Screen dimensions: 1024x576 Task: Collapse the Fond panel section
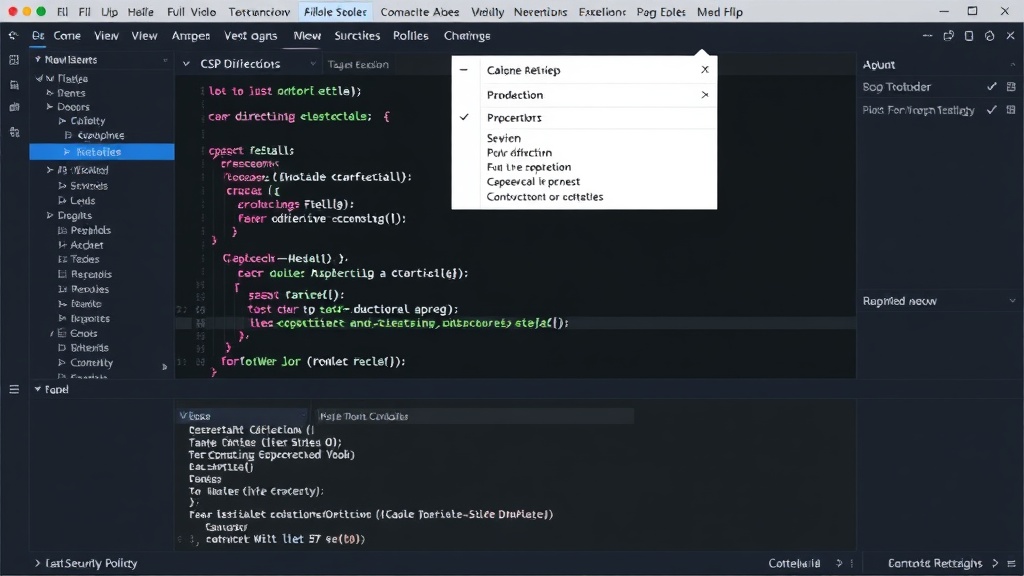click(38, 389)
